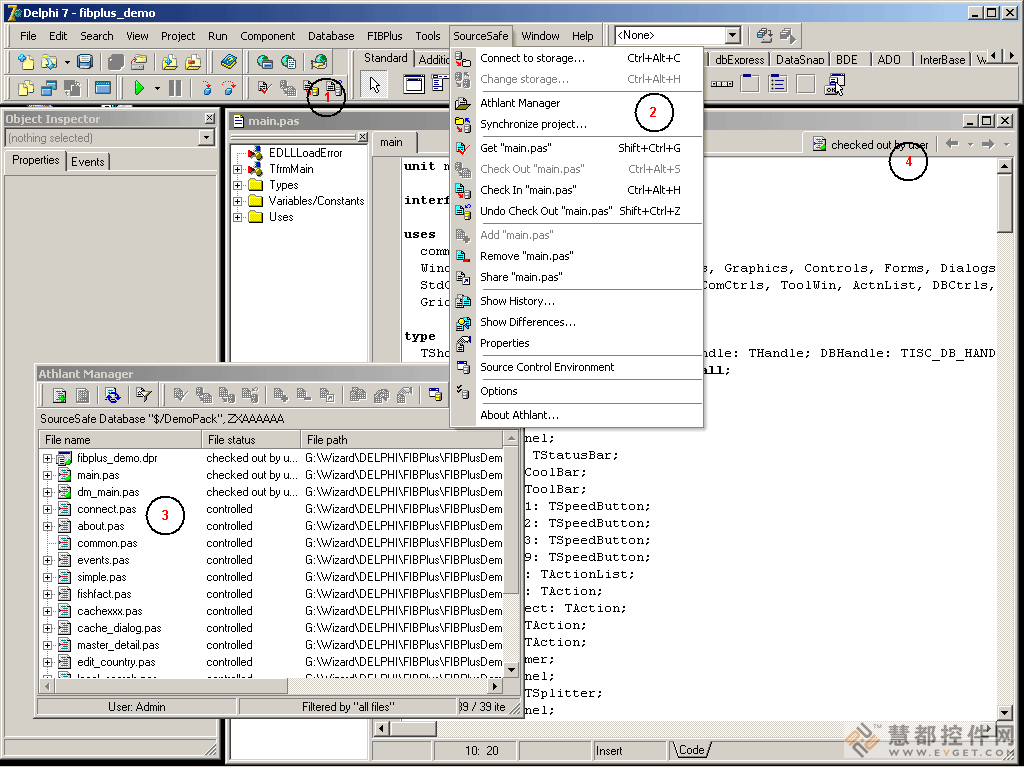1024x768 pixels.
Task: Click the back navigation arrow in editor
Action: coord(952,144)
